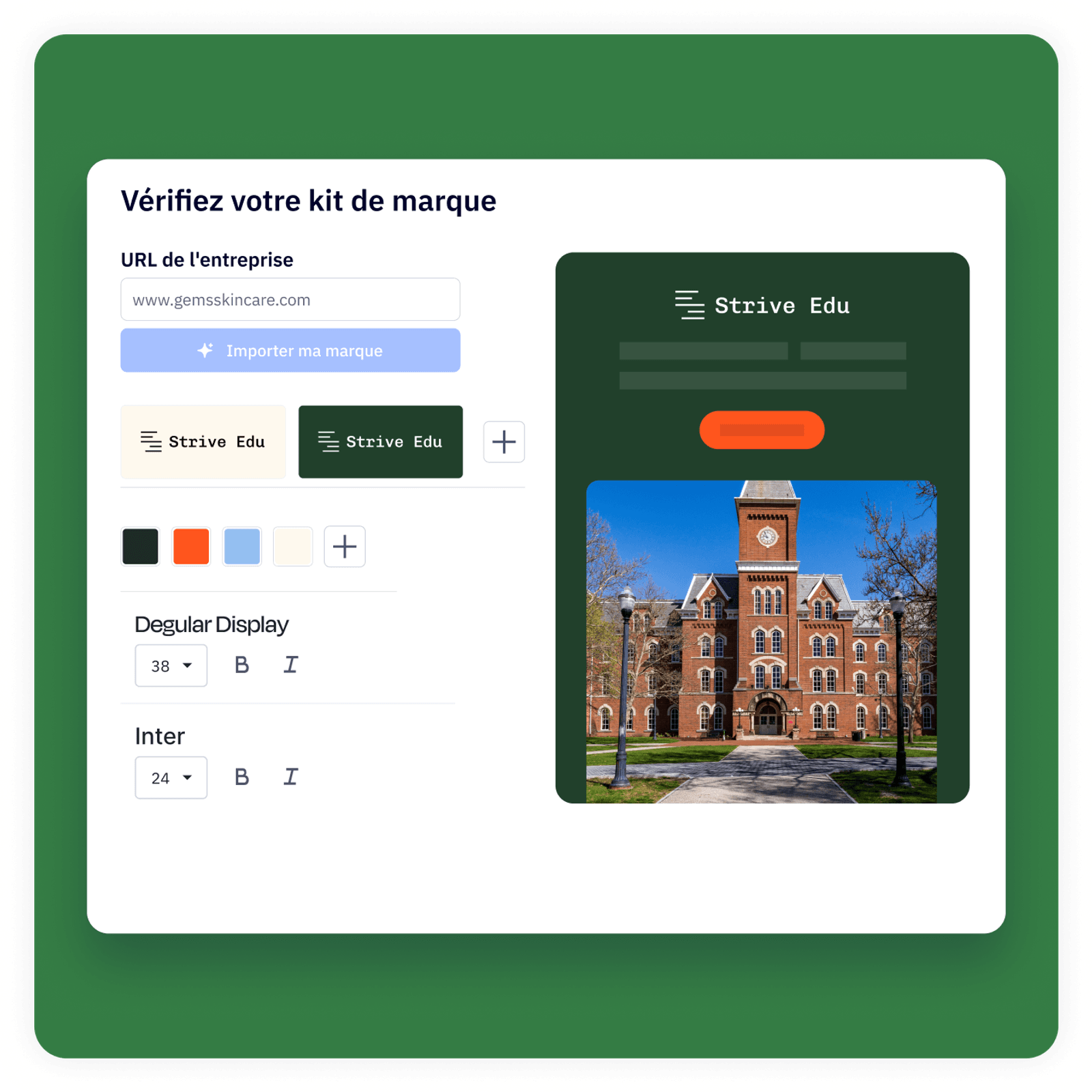Select the light blue color swatch
The height and width of the screenshot is (1092, 1092).
(242, 547)
